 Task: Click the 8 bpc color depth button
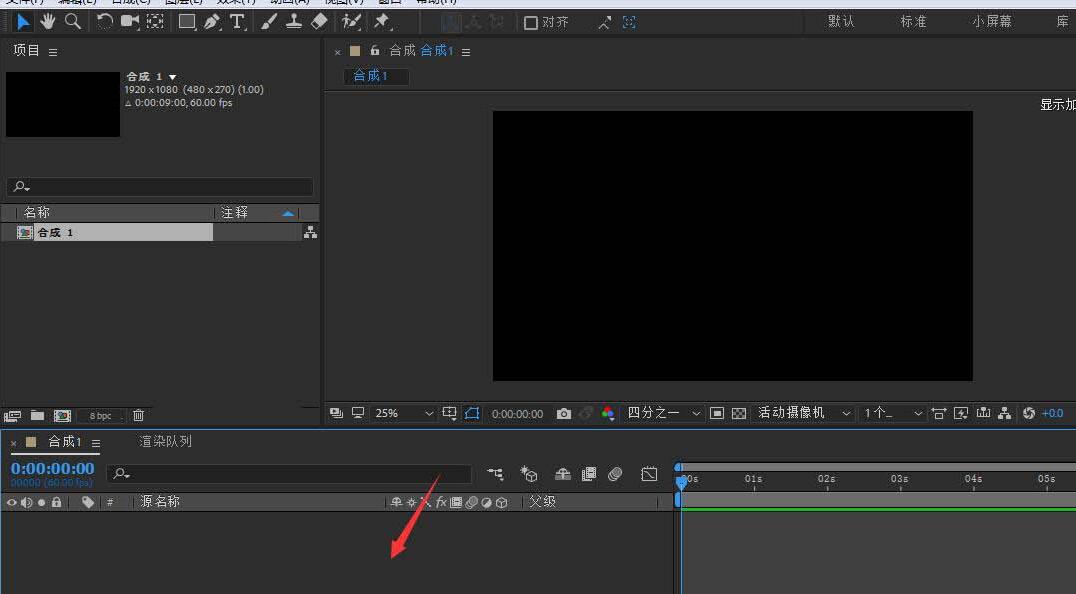[100, 416]
